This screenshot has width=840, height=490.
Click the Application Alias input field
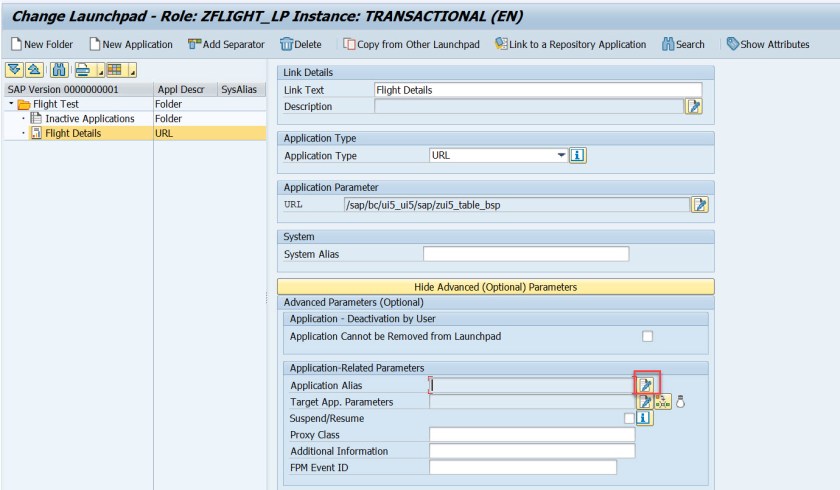click(x=532, y=385)
